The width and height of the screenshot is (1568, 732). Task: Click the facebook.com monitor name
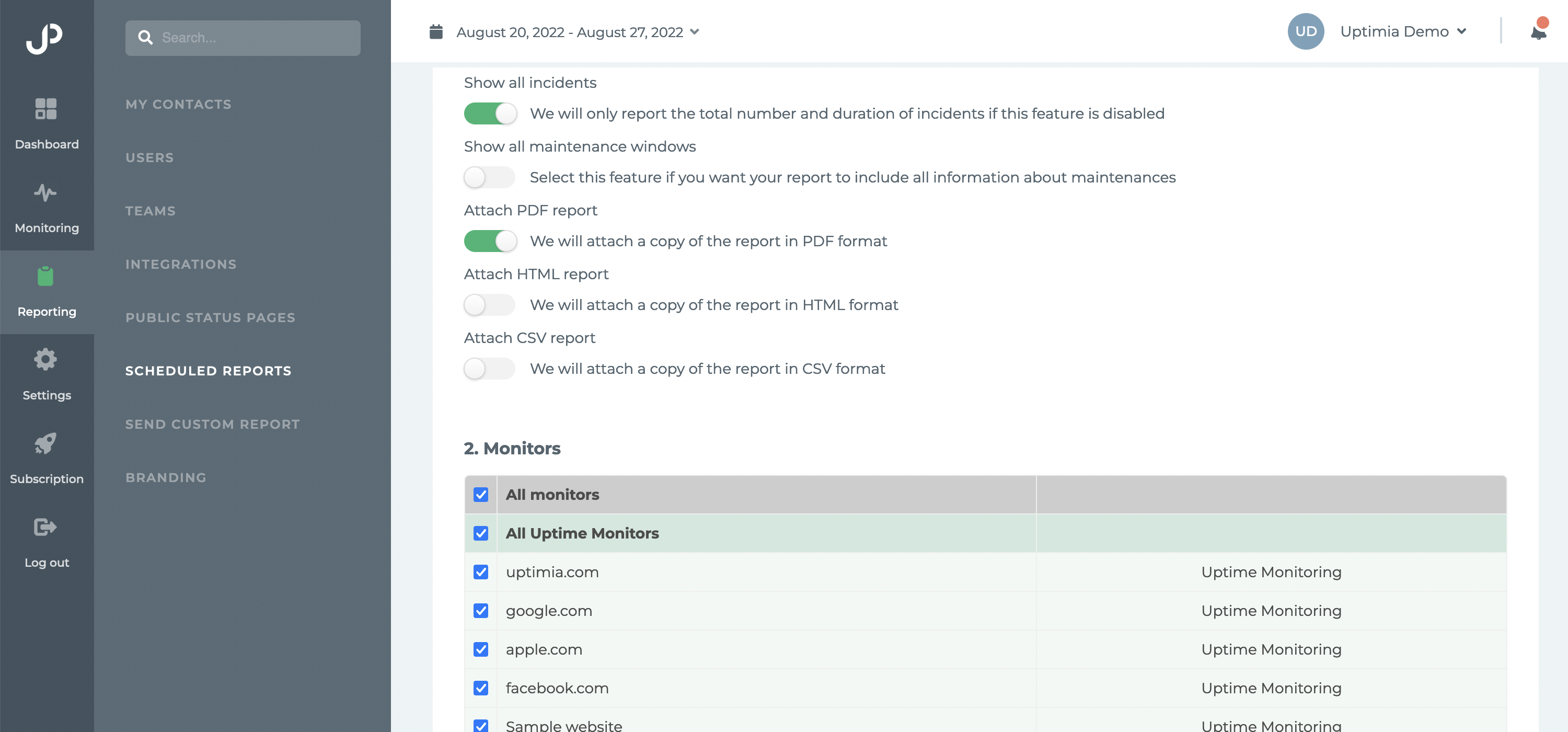point(557,688)
